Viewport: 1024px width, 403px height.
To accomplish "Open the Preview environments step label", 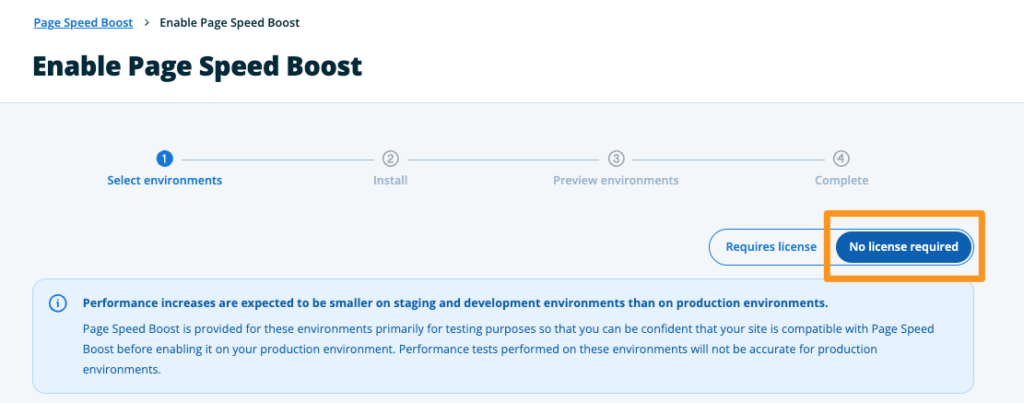I will 616,181.
